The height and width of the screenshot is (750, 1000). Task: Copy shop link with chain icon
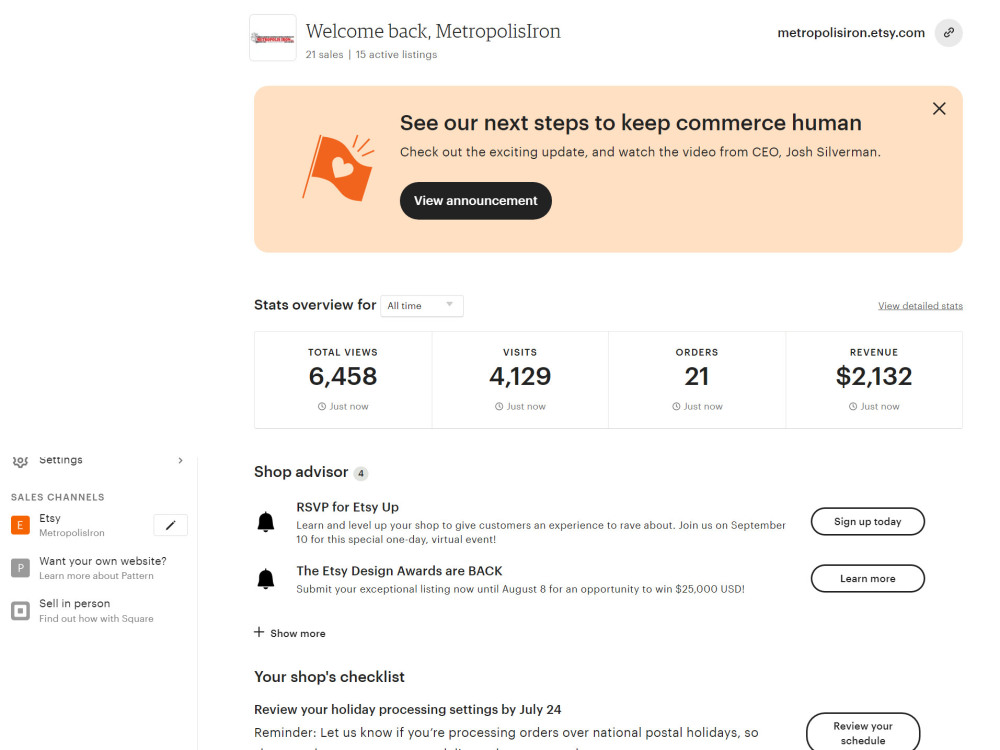click(x=948, y=33)
